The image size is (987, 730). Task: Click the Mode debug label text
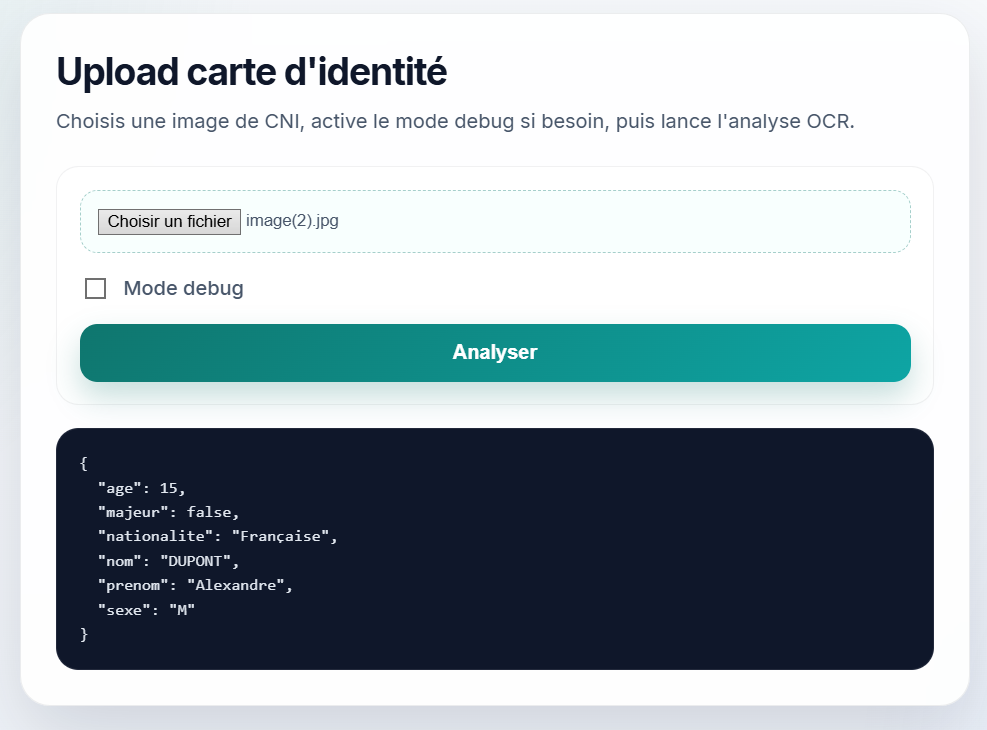[182, 289]
